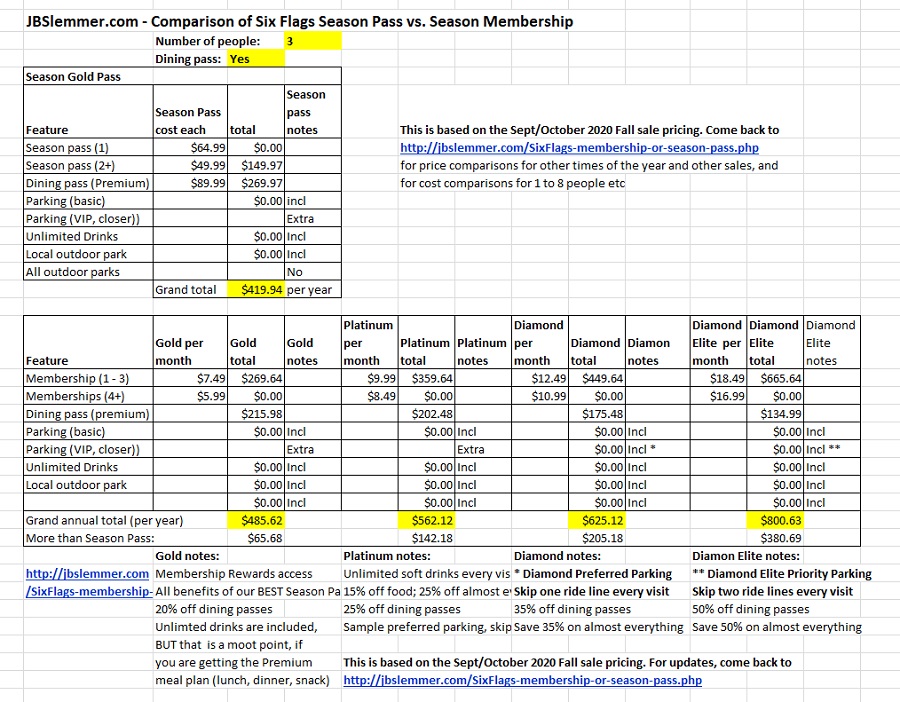Click the $205.18 More than Season Pass cell

[597, 538]
